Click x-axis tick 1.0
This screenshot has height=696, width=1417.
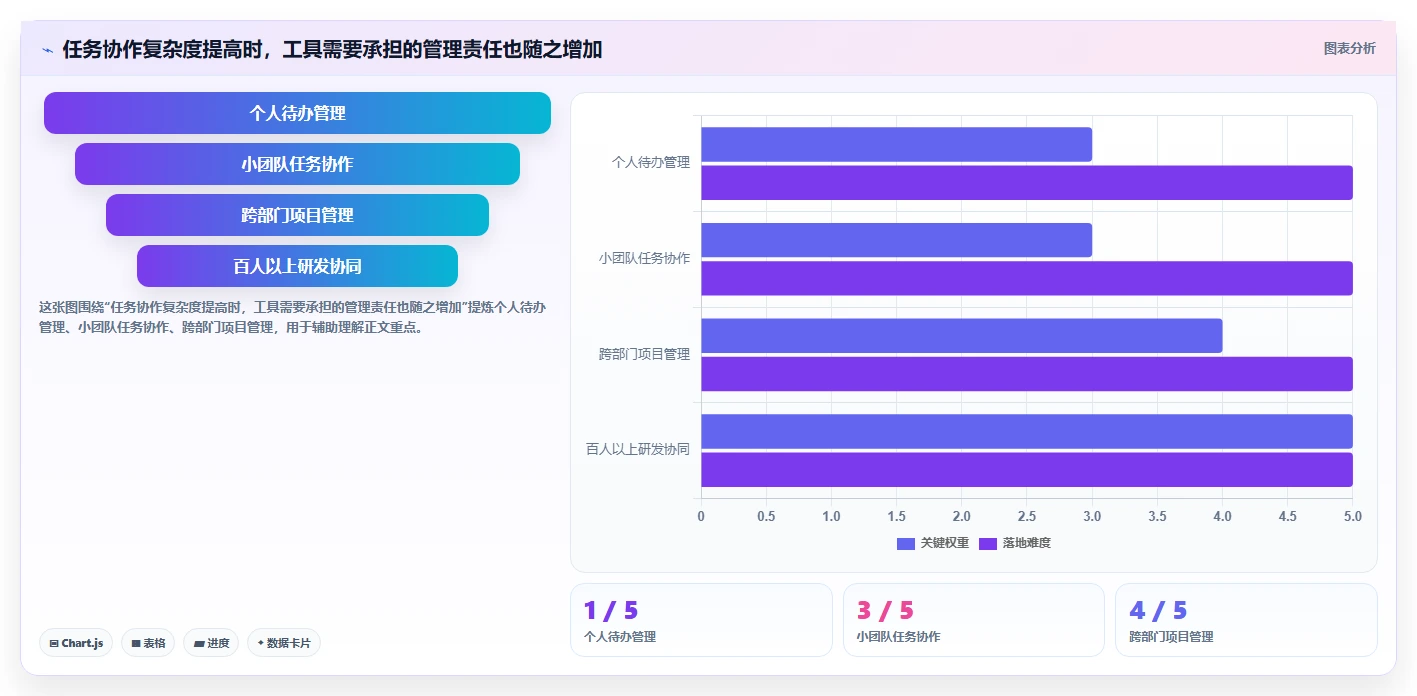pos(831,516)
